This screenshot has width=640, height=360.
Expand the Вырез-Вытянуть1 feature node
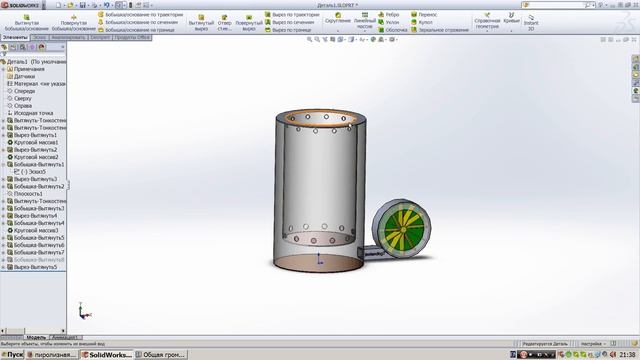[x=4, y=135]
